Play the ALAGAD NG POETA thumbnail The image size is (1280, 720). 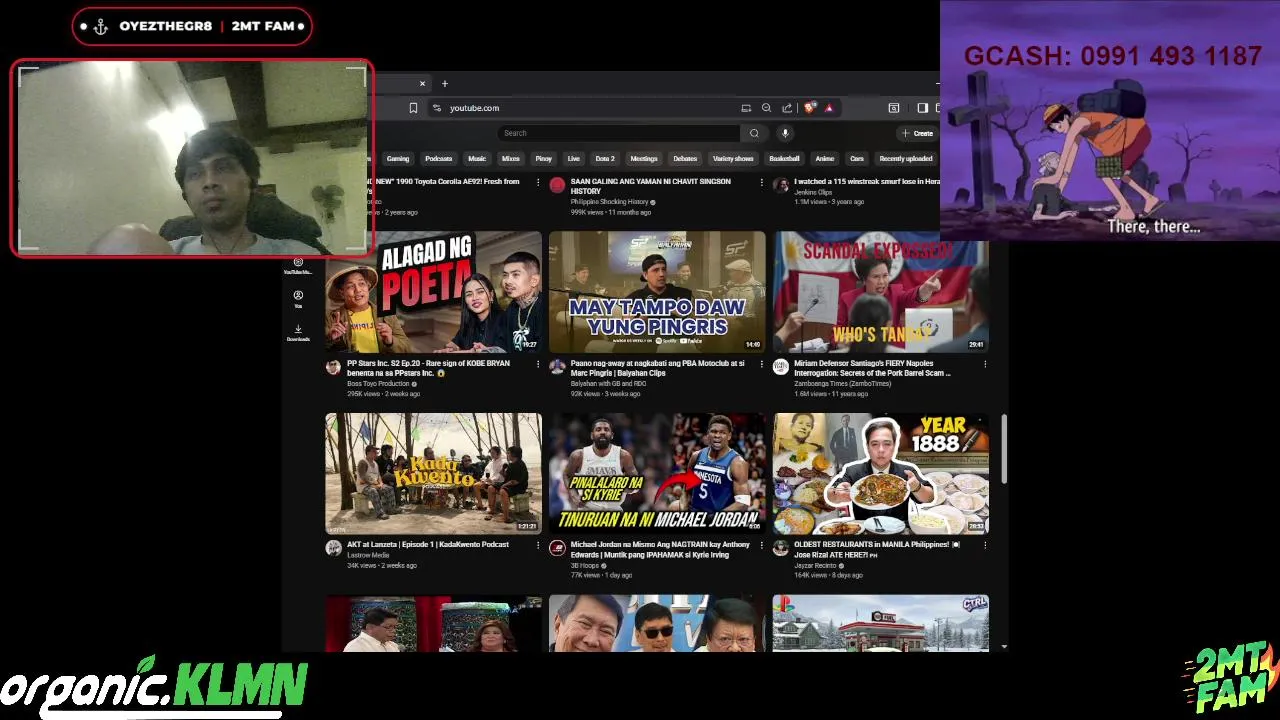[x=433, y=291]
